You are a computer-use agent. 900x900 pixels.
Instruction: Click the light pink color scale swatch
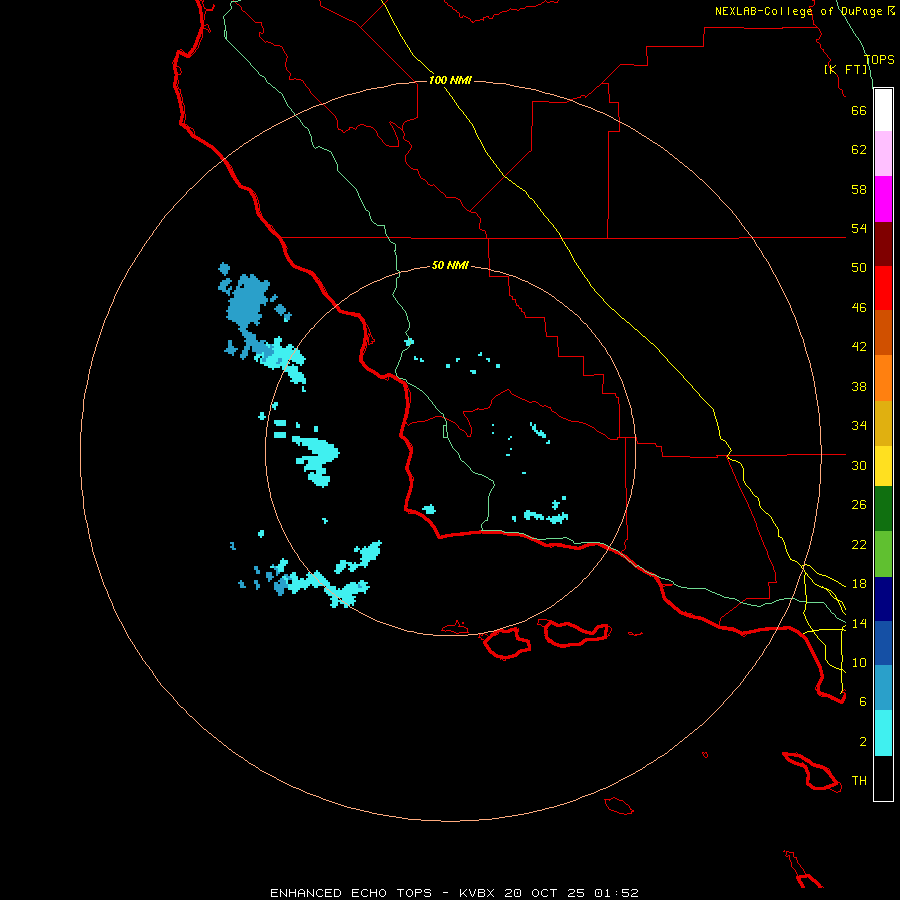tap(883, 153)
